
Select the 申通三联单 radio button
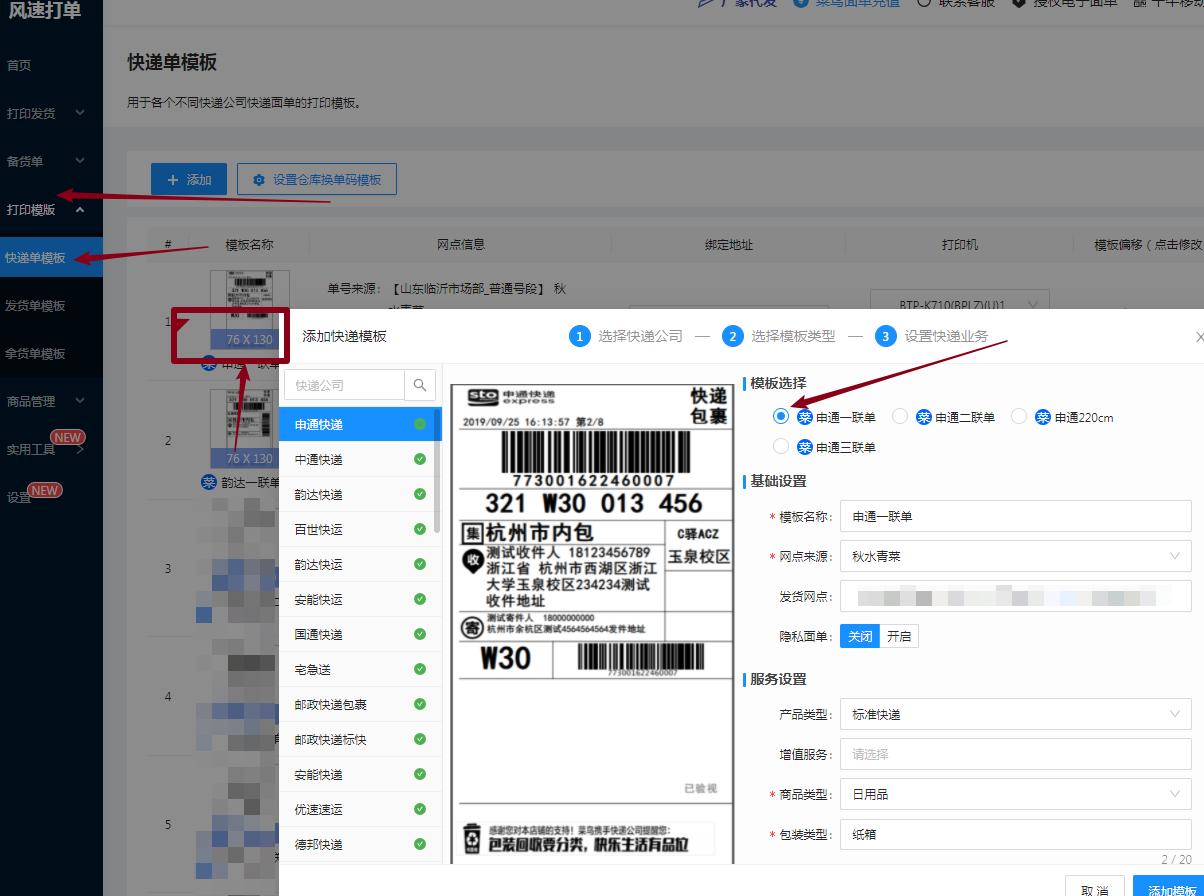pos(780,445)
